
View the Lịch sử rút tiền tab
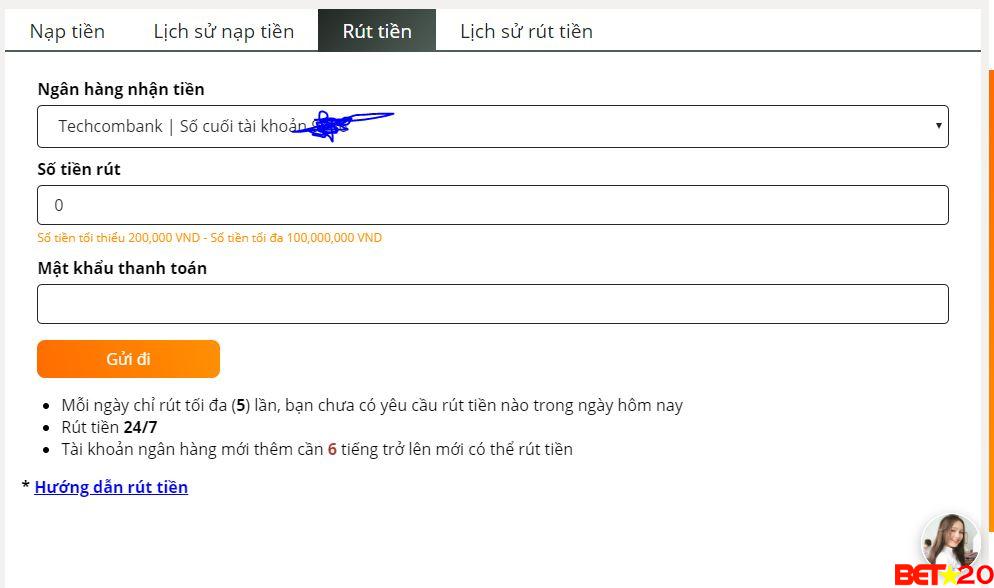tap(525, 31)
